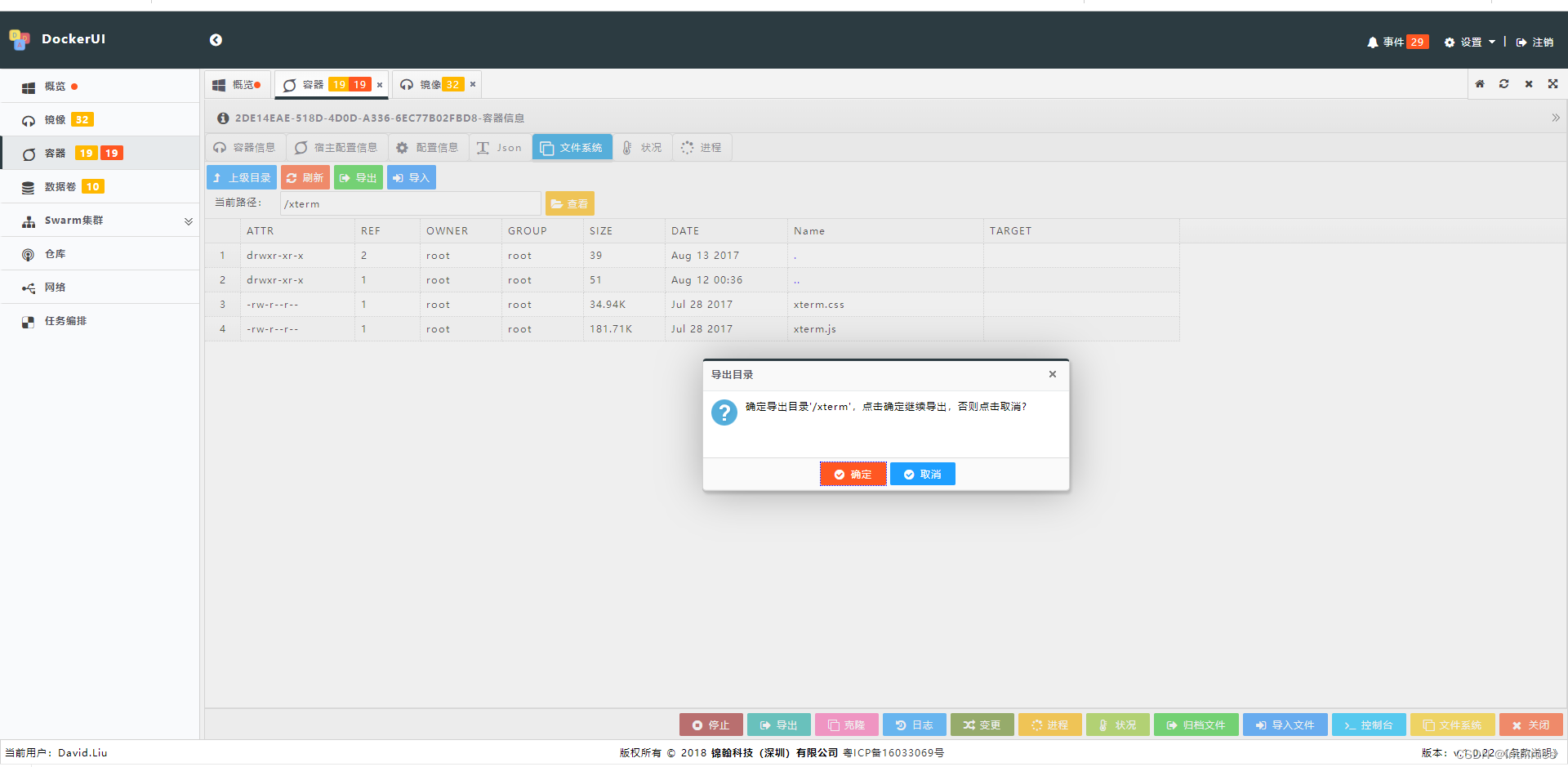
Task: Click the refresh icon in tab bar
Action: (1504, 83)
